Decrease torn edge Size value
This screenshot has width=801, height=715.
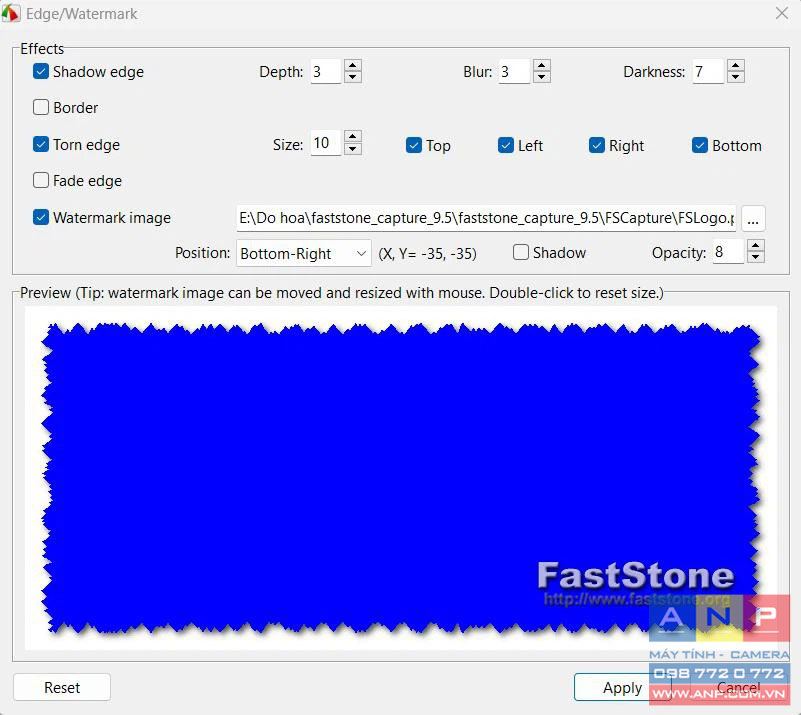[352, 149]
